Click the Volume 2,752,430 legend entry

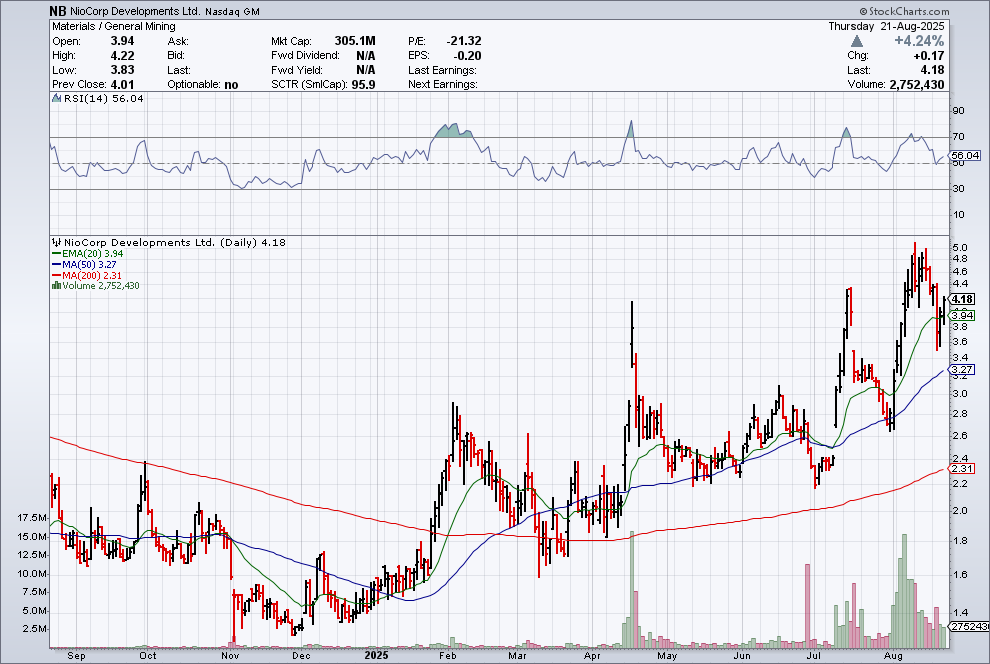coord(101,285)
